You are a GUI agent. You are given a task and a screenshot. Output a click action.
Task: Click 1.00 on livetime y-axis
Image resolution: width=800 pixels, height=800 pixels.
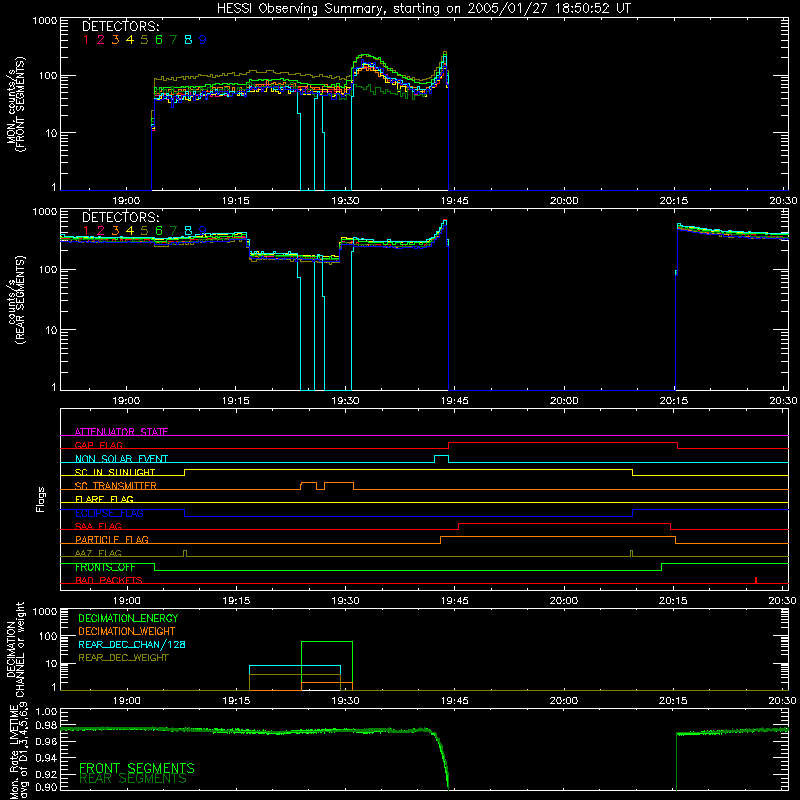[46, 712]
